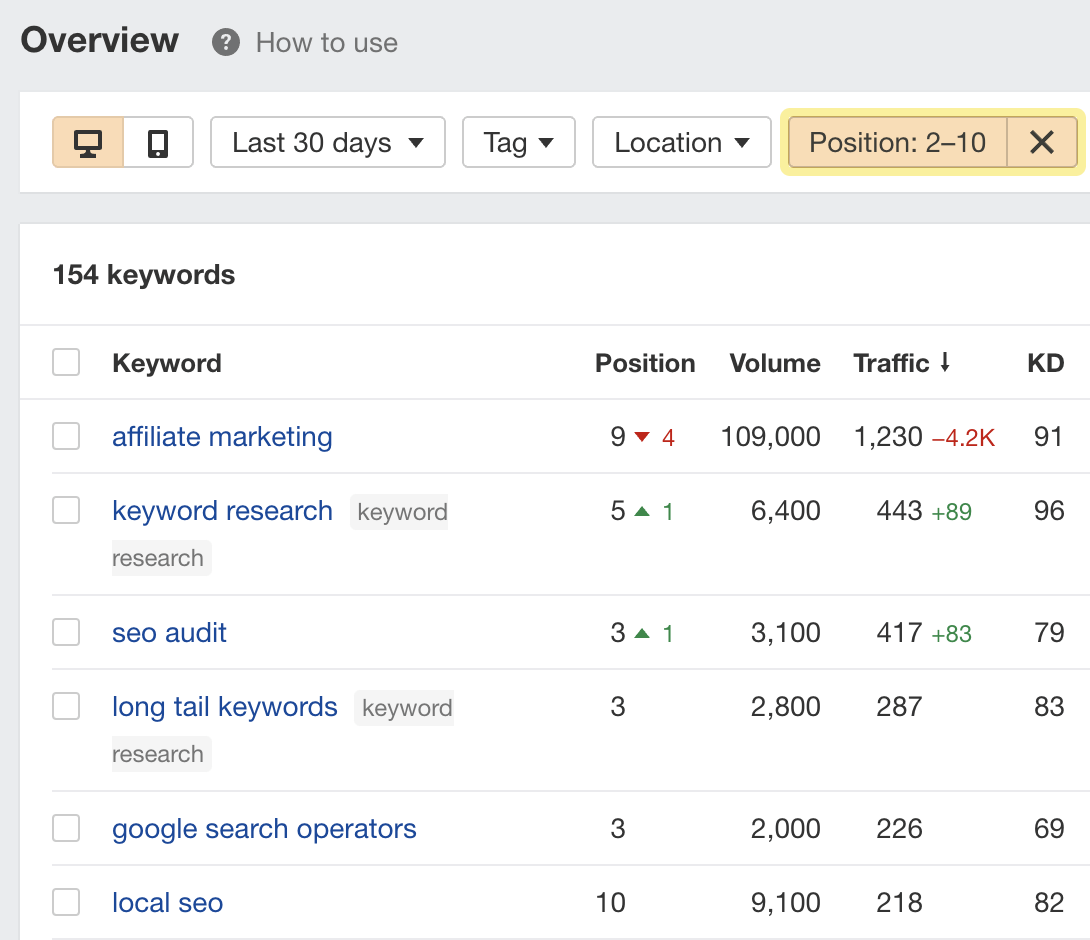Select the affiliate marketing row checkbox

coord(66,437)
